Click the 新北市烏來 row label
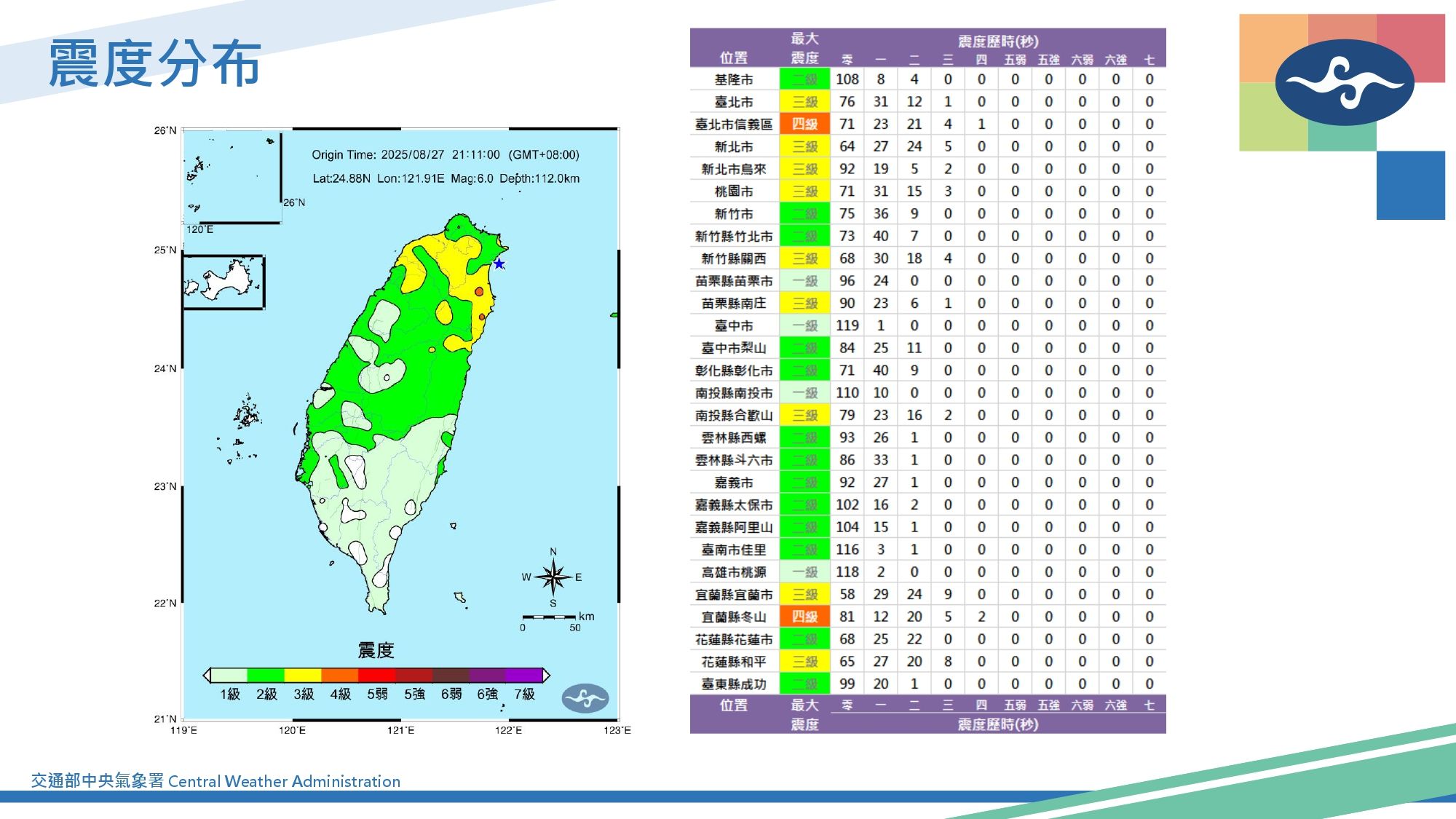This screenshot has height=819, width=1456. [734, 169]
